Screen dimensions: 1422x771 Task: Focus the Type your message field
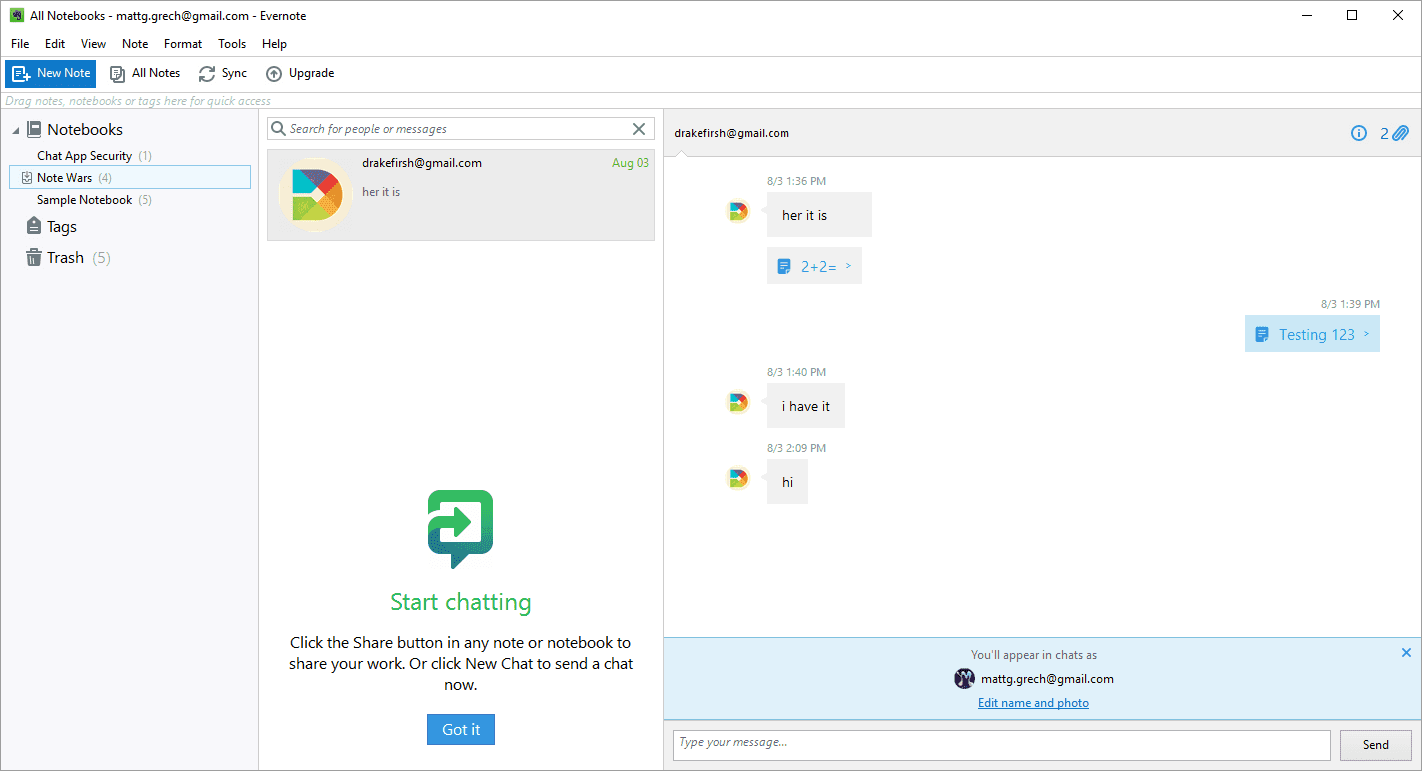[1001, 744]
